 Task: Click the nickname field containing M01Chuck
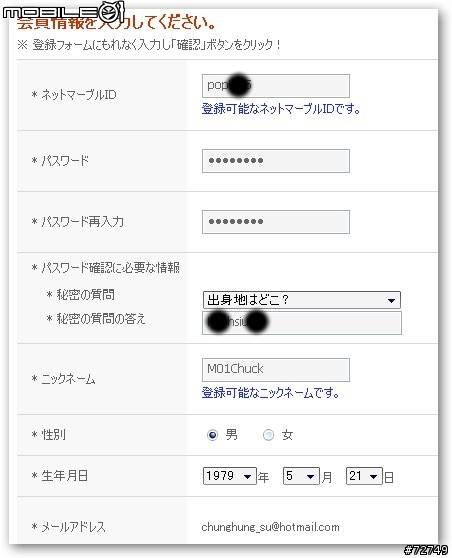(x=276, y=370)
